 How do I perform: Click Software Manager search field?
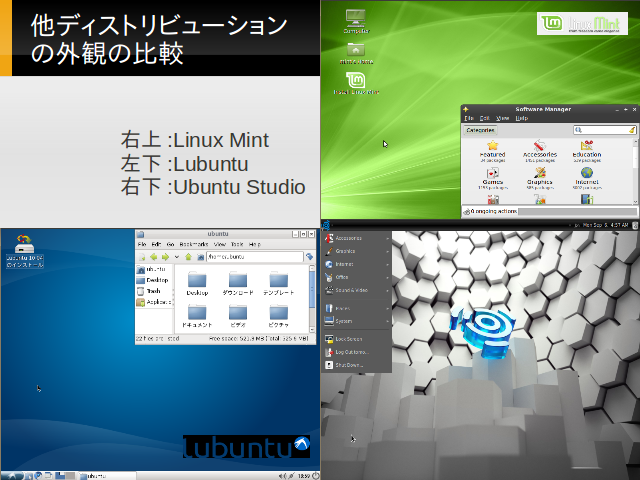click(x=605, y=130)
